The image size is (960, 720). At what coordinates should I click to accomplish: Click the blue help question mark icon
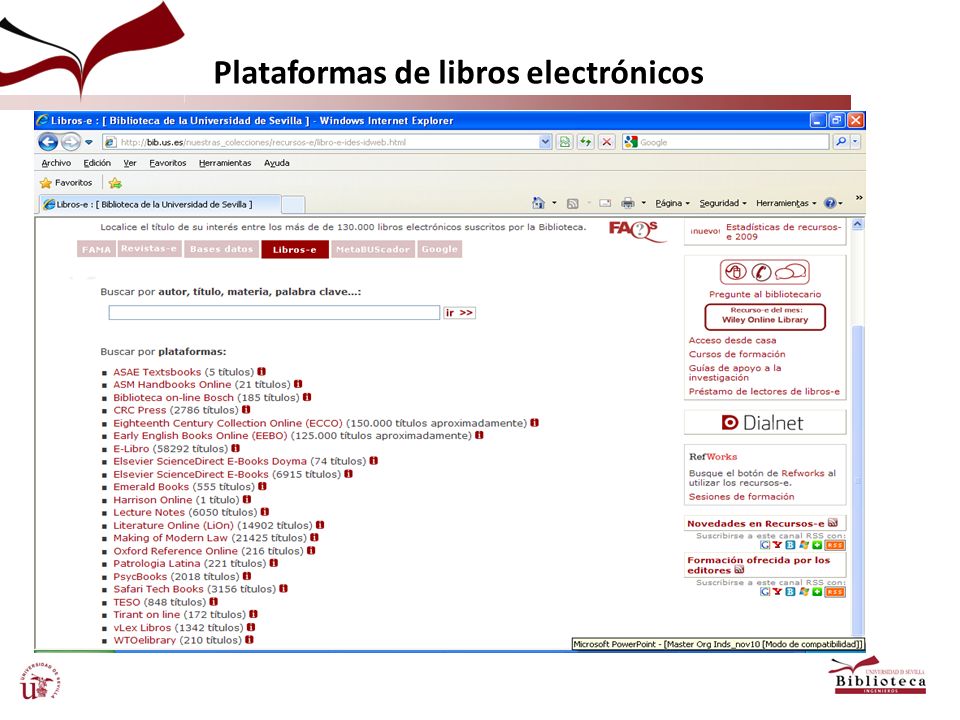pyautogui.click(x=830, y=203)
